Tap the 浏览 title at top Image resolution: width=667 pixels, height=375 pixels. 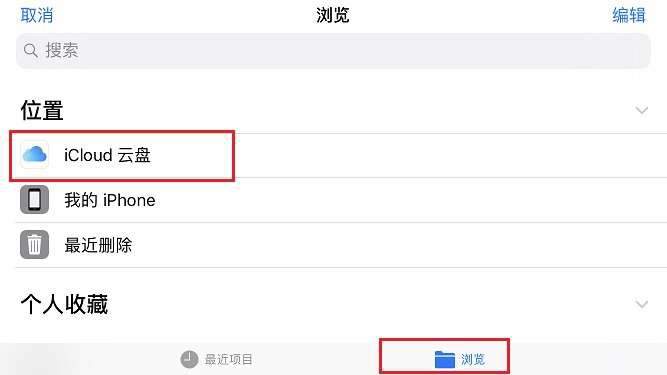pyautogui.click(x=333, y=15)
